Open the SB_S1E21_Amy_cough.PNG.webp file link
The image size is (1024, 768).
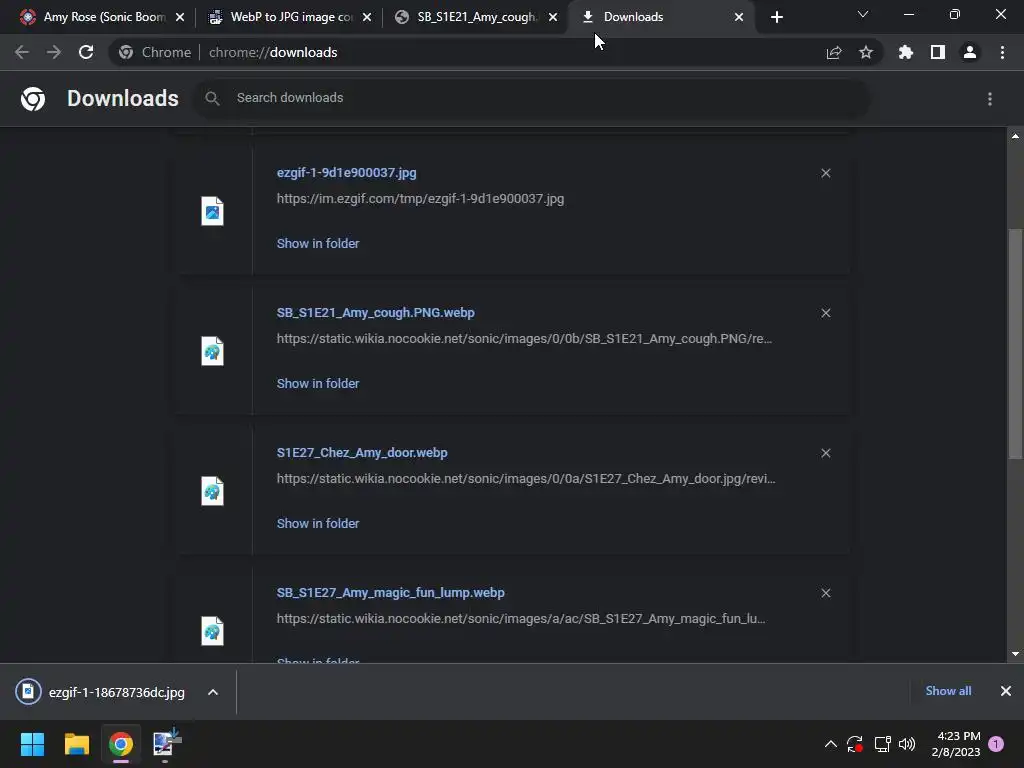376,313
